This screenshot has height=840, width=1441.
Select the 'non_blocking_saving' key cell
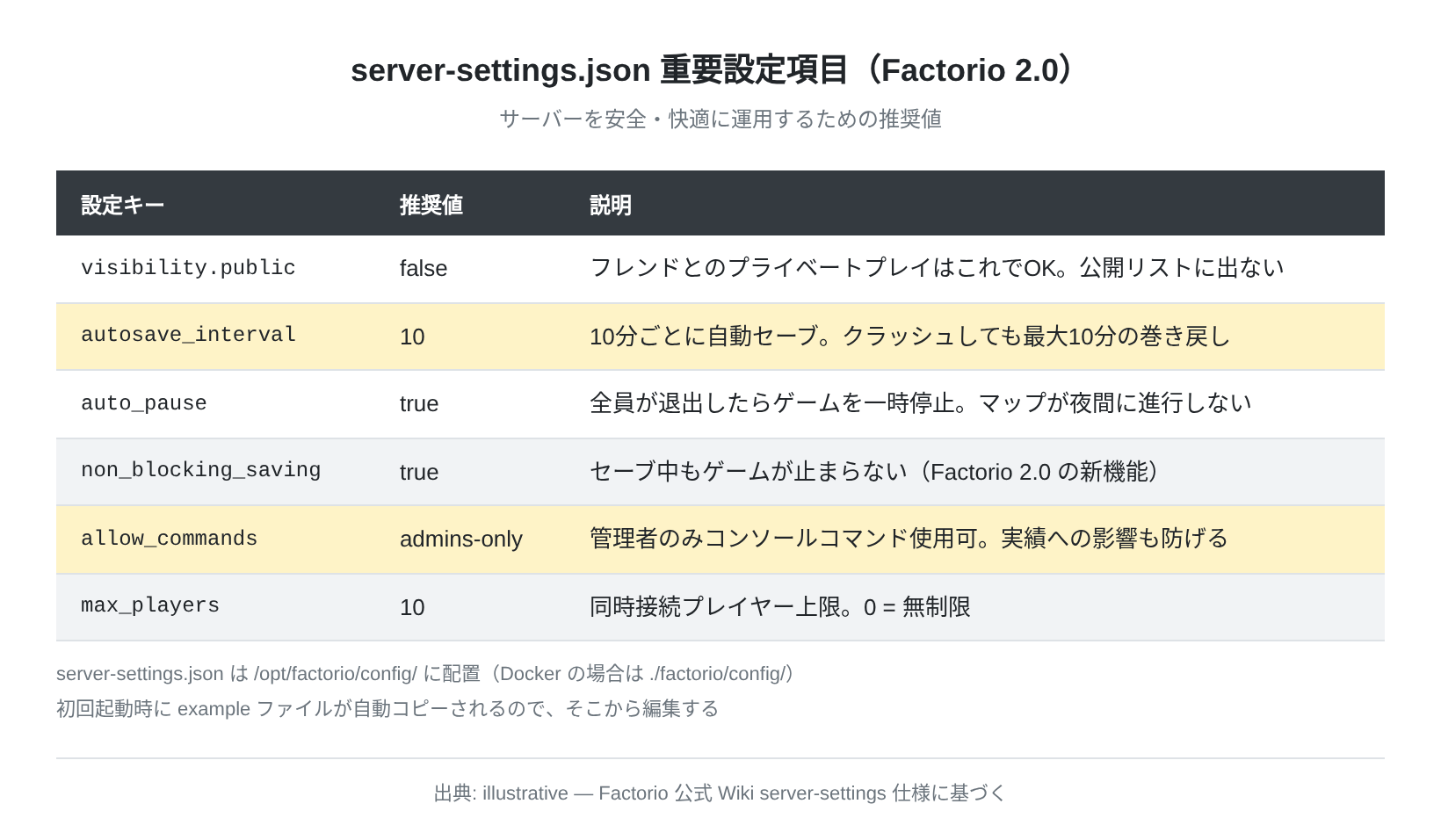[201, 470]
